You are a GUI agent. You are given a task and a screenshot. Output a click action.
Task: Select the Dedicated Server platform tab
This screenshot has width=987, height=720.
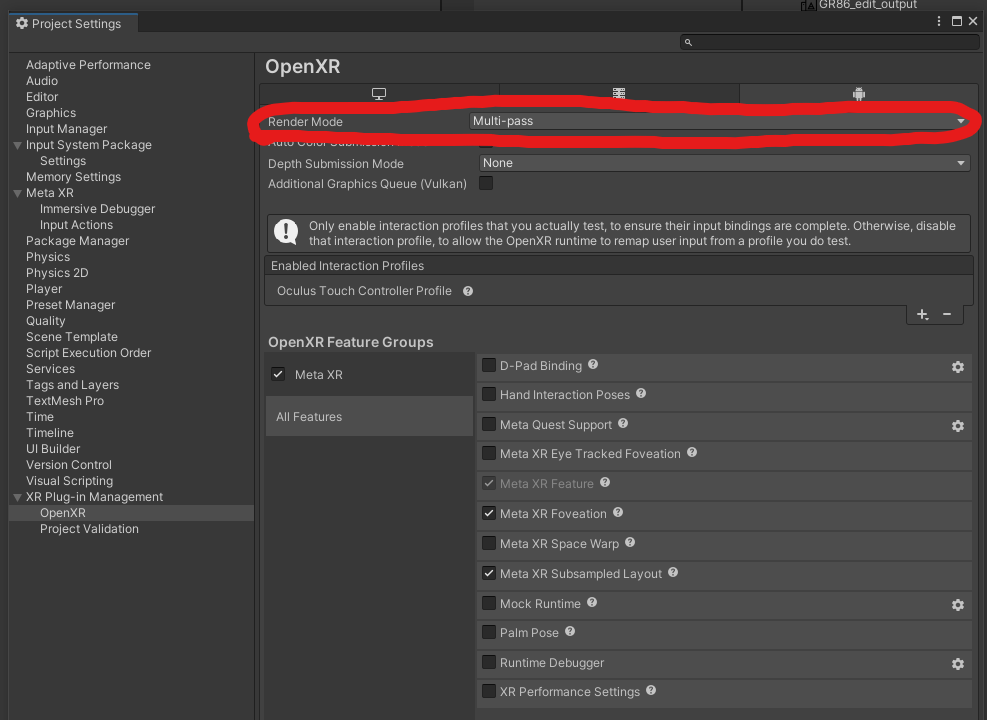pyautogui.click(x=619, y=94)
